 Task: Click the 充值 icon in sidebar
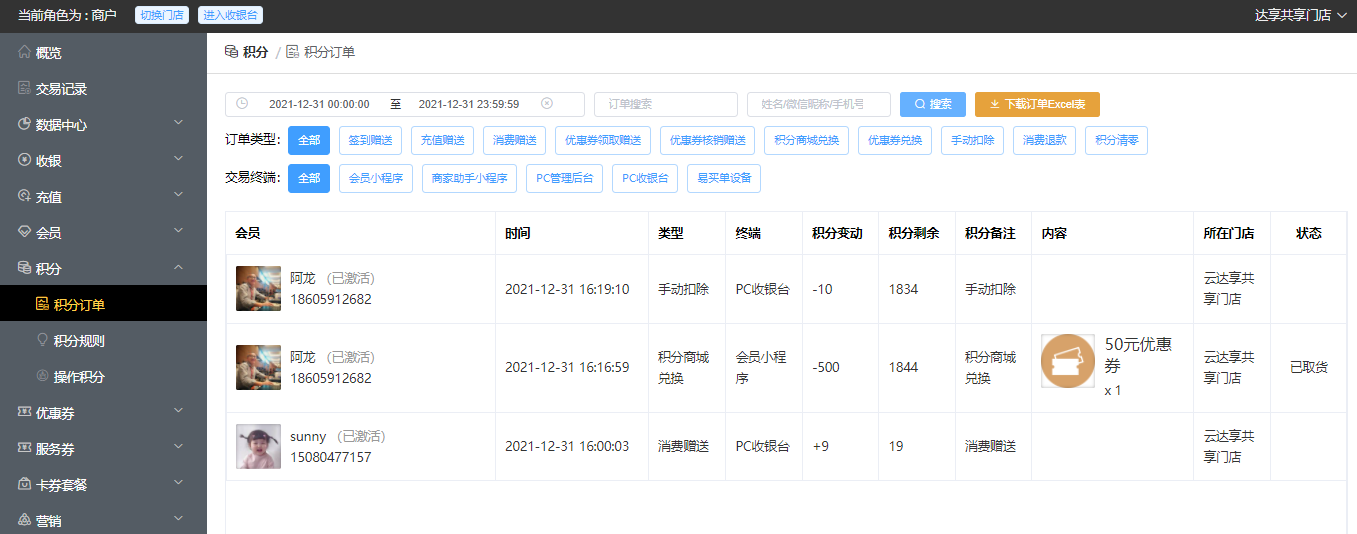pyautogui.click(x=24, y=196)
